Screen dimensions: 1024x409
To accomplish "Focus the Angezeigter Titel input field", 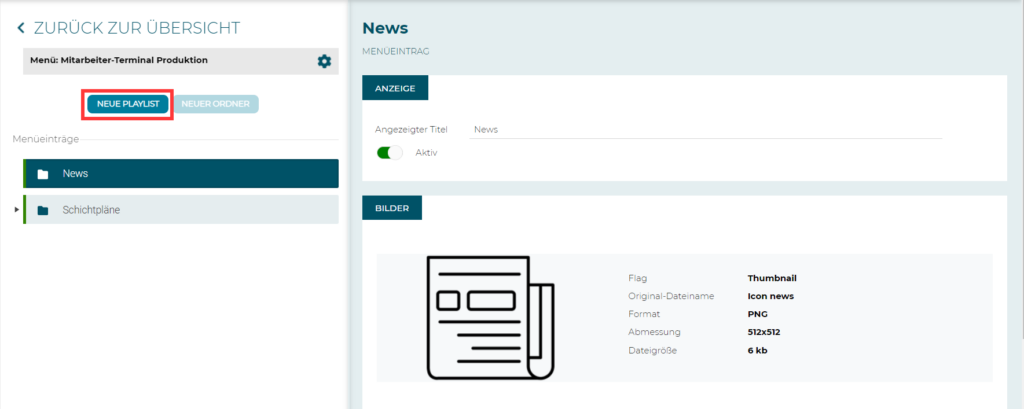I will 705,130.
